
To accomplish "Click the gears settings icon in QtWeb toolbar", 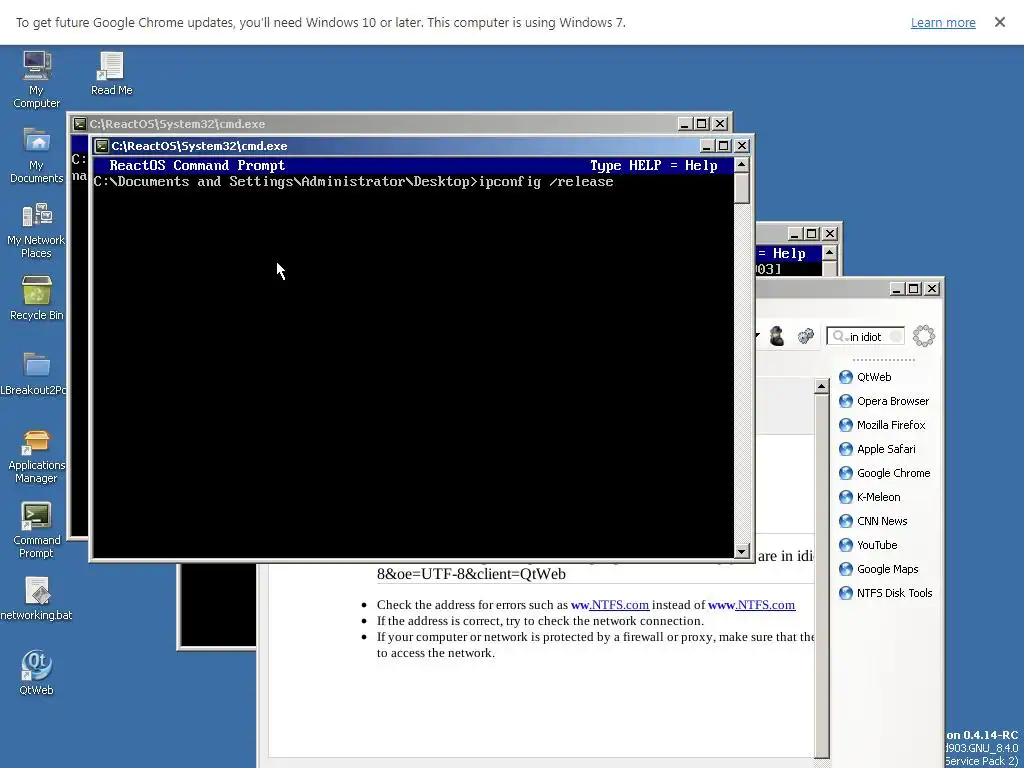I will click(x=805, y=336).
